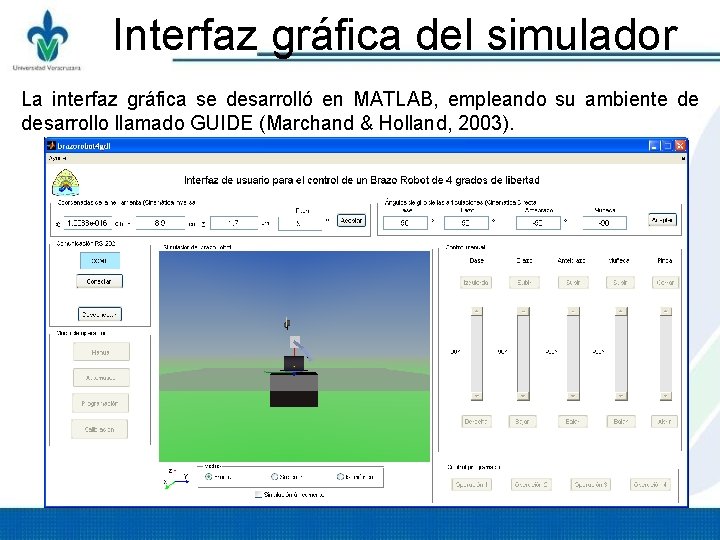The width and height of the screenshot is (720, 540).
Task: Click the Subir button under Antebrazo
Action: tap(573, 282)
